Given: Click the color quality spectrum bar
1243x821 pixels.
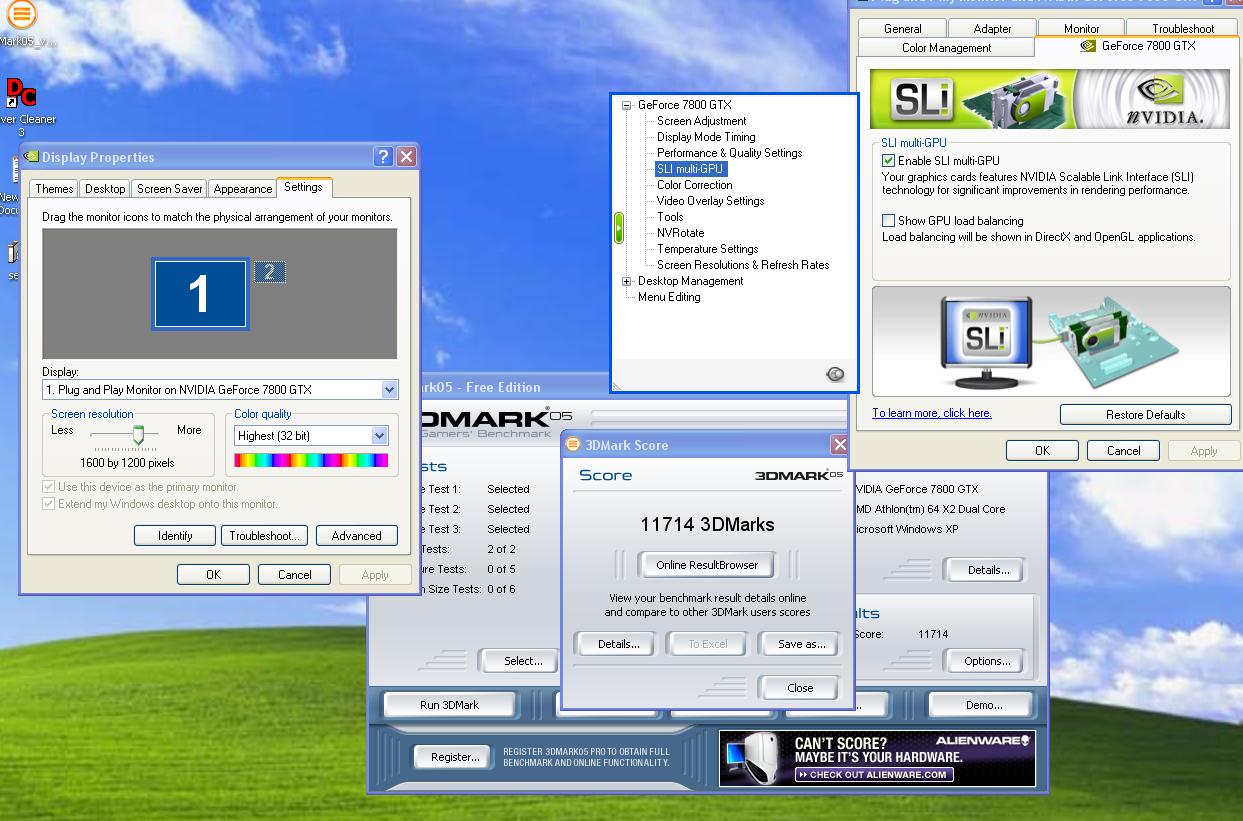Looking at the screenshot, I should pos(311,460).
